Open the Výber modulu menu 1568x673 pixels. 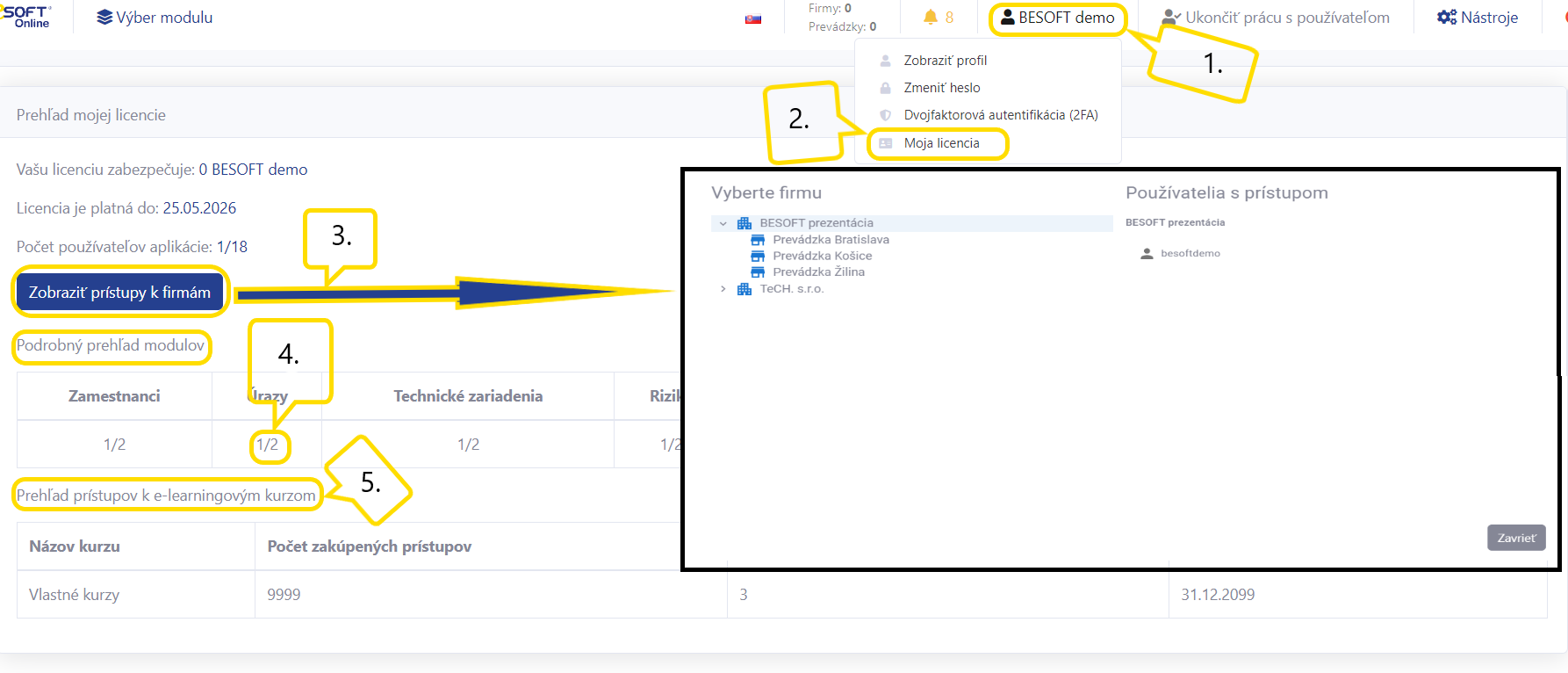point(155,18)
